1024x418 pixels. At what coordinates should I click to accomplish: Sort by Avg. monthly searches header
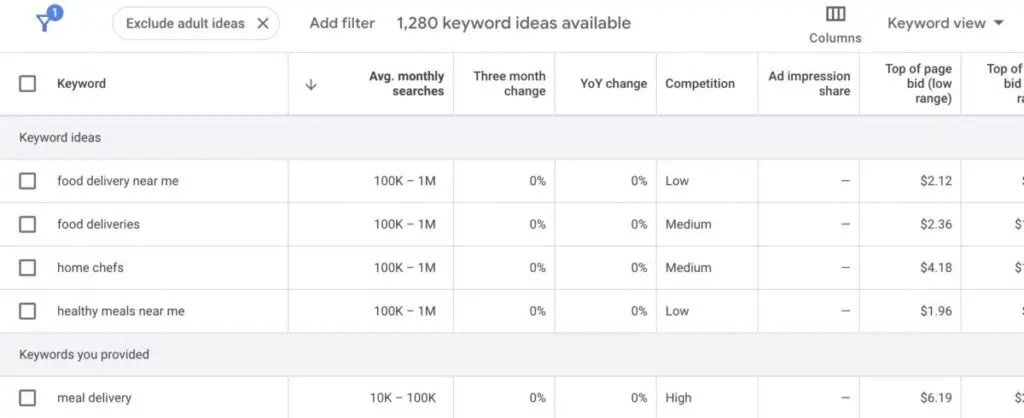(x=406, y=84)
